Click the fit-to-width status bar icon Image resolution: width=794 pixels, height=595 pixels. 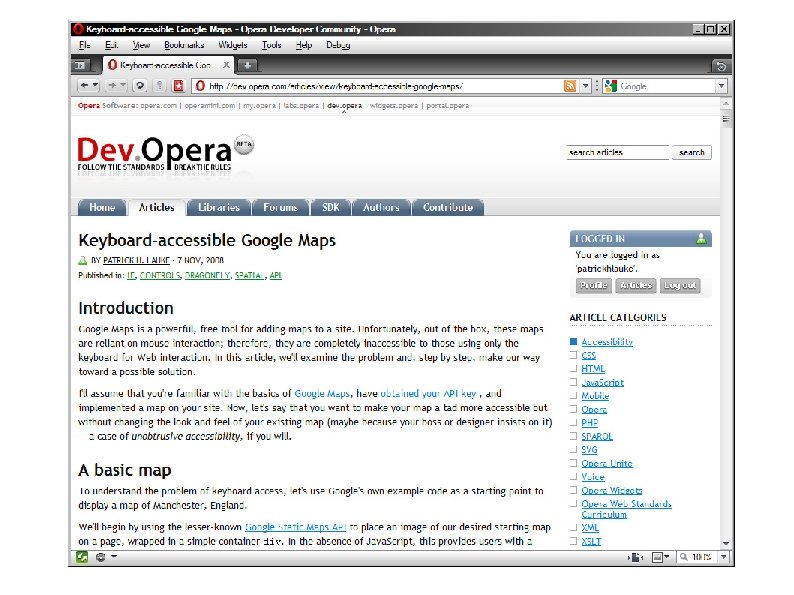point(636,558)
